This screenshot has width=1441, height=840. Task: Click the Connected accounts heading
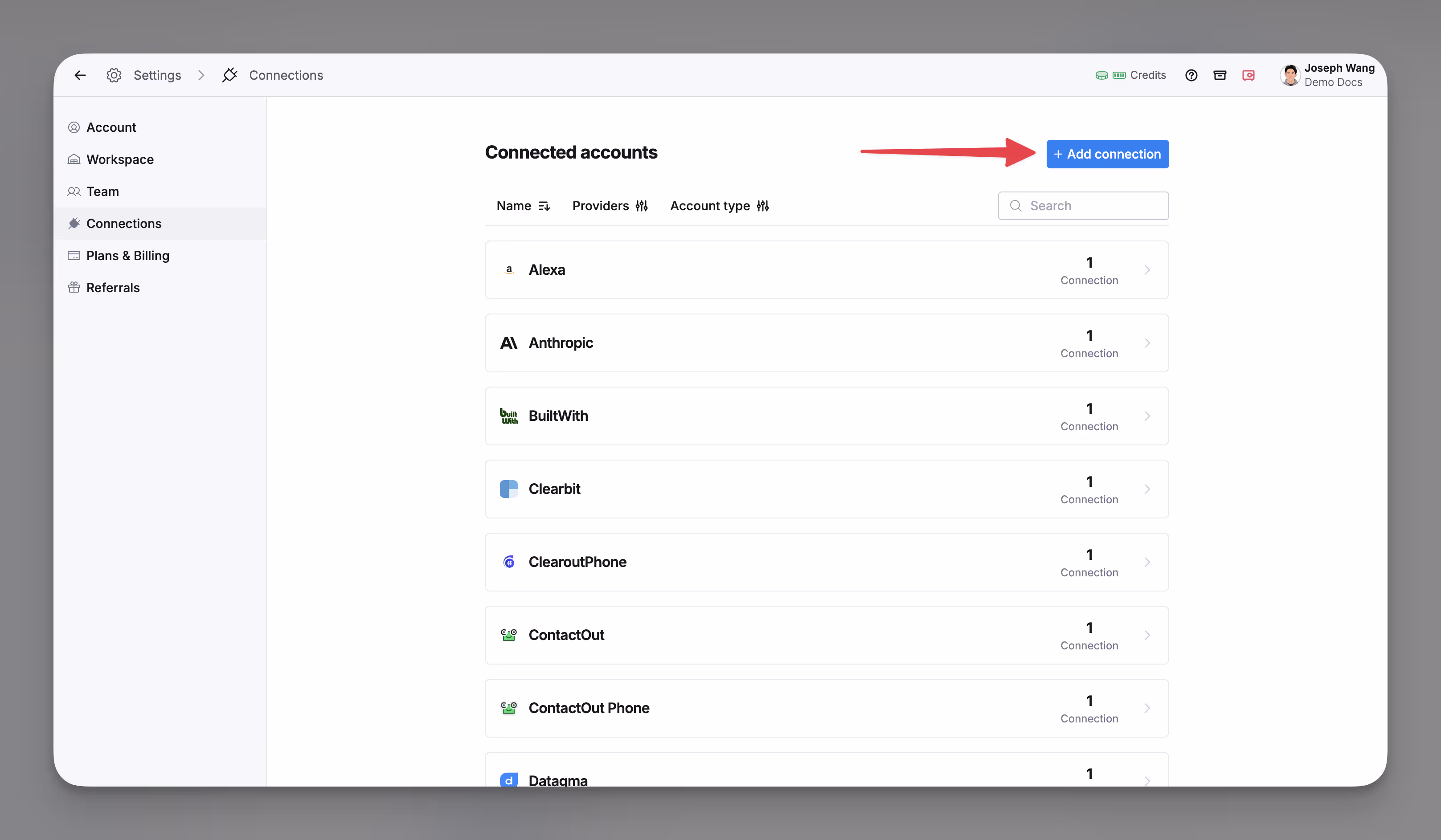coord(571,153)
